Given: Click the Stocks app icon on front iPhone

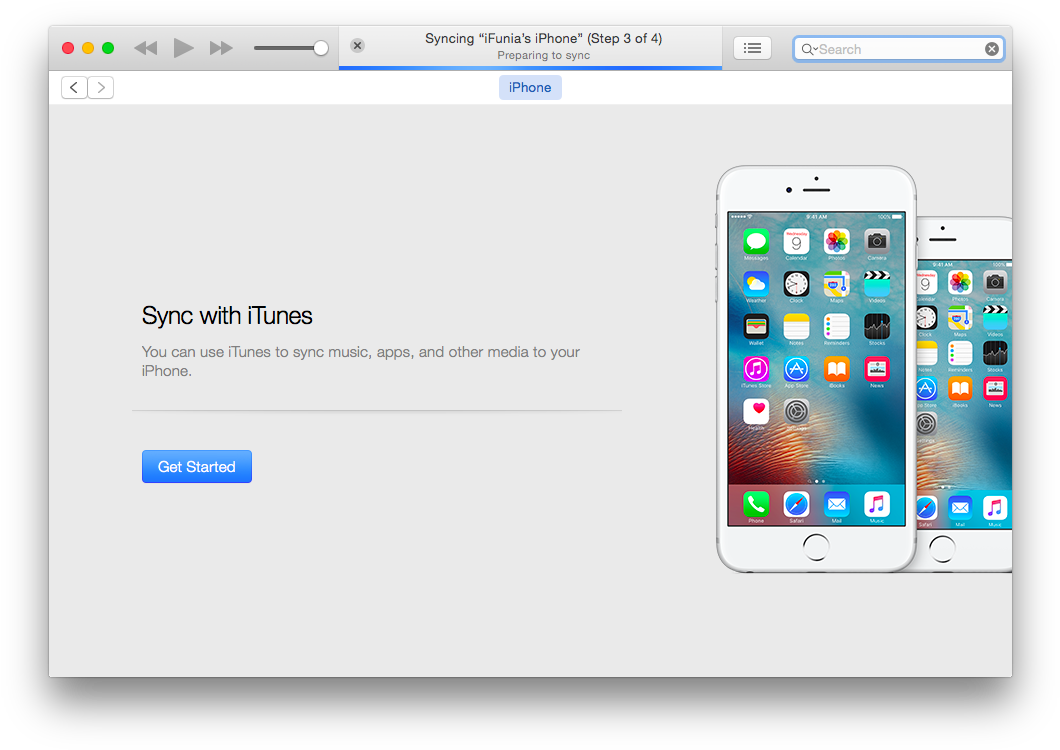Looking at the screenshot, I should [x=877, y=326].
